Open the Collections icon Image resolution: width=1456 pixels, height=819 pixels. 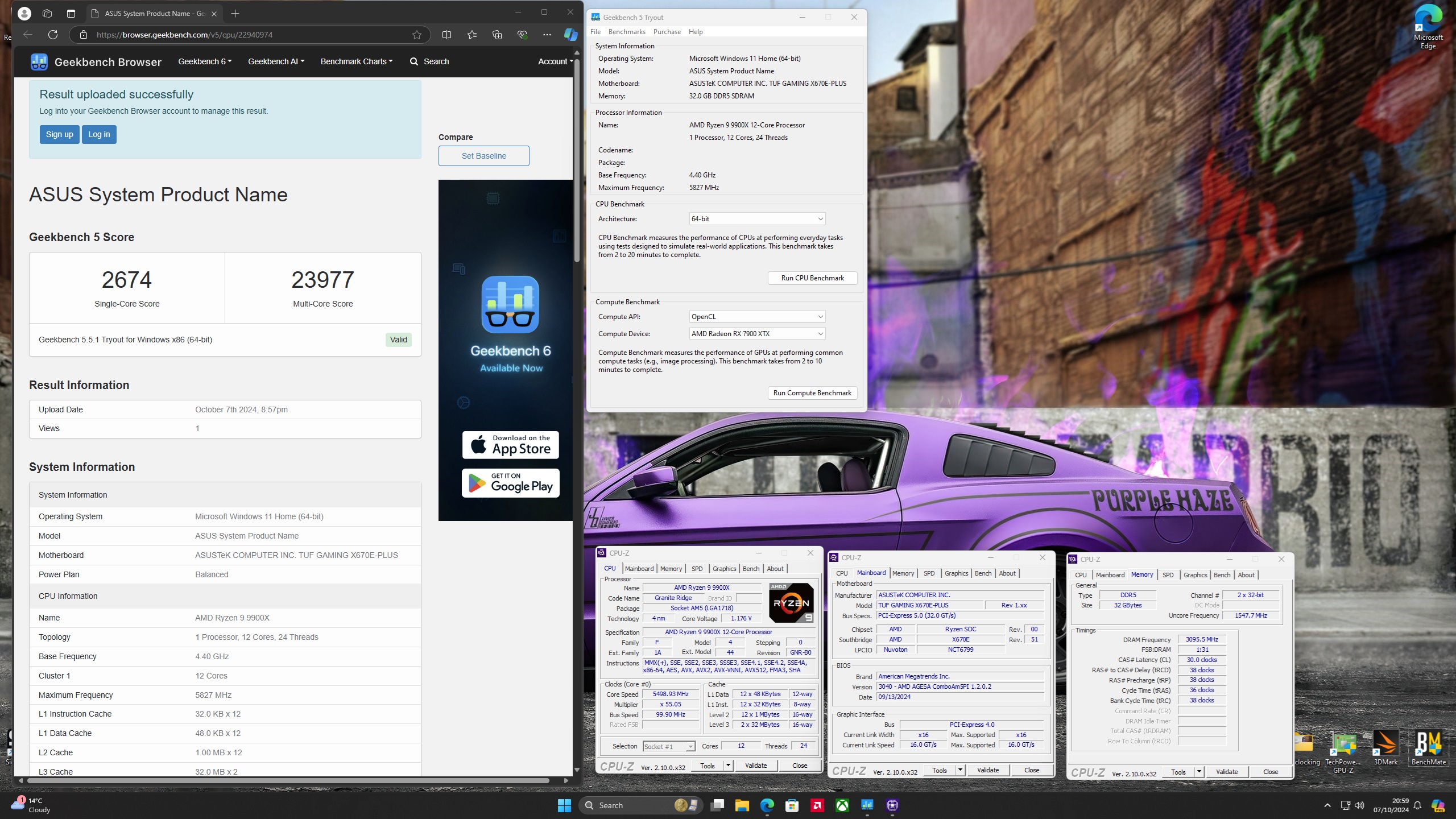(497, 35)
